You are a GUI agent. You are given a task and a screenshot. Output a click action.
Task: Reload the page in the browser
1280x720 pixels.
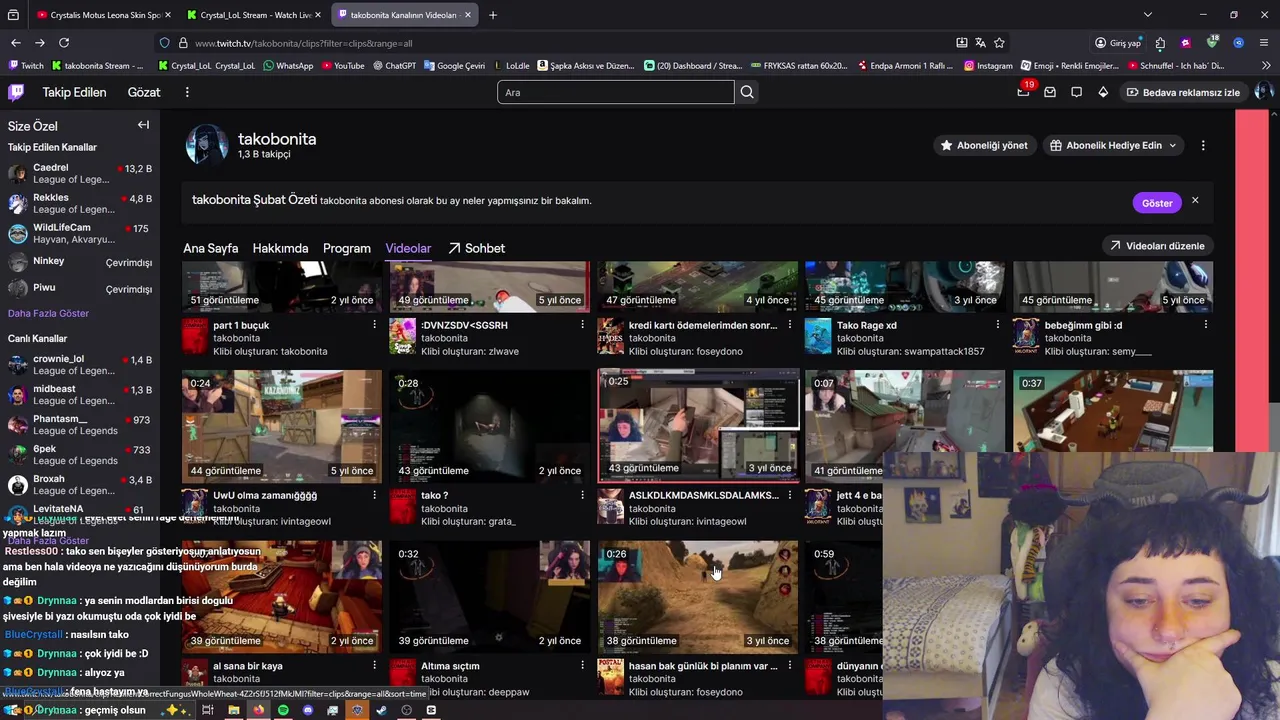[64, 43]
